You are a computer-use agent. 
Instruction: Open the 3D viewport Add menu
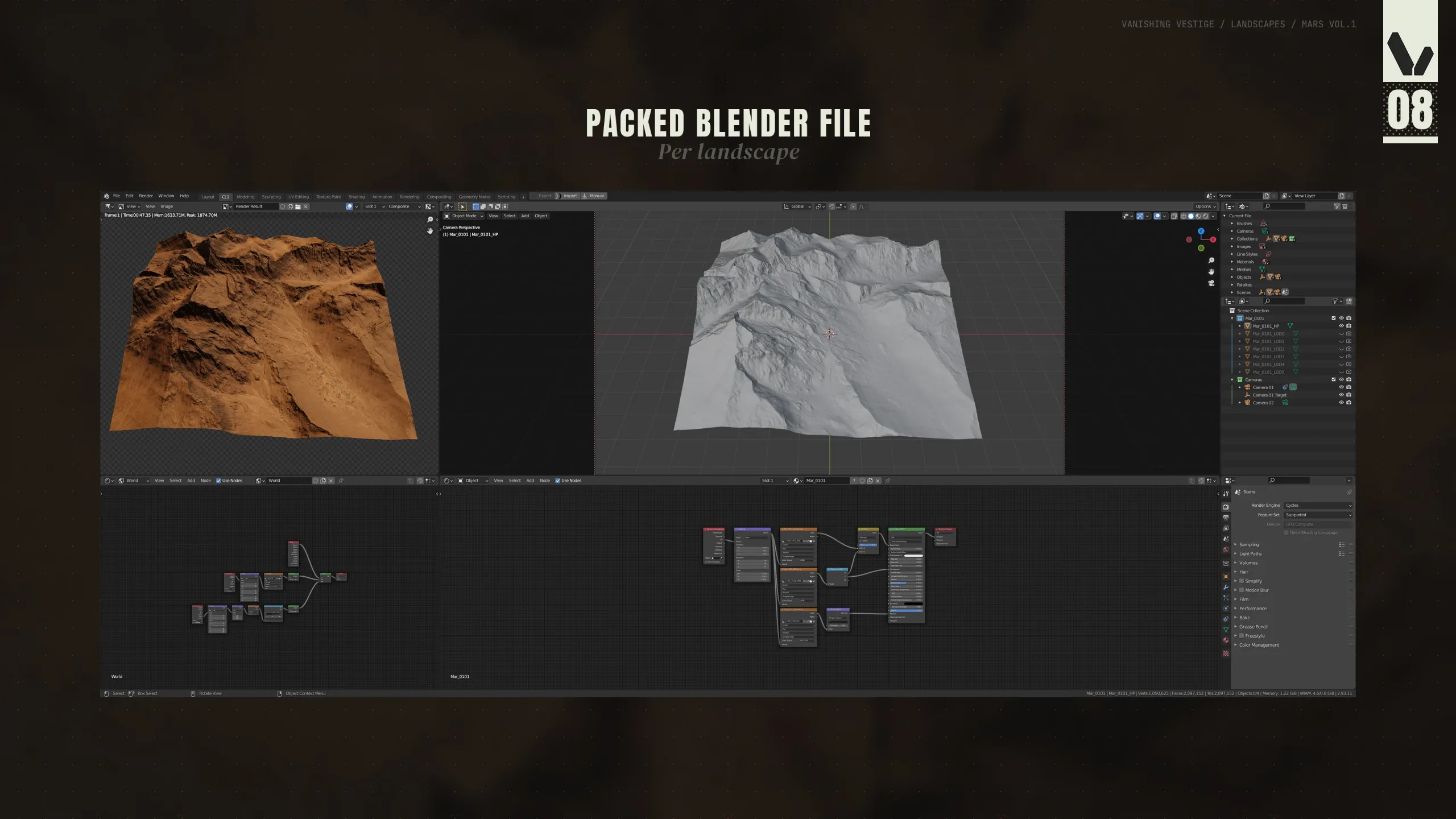click(525, 216)
